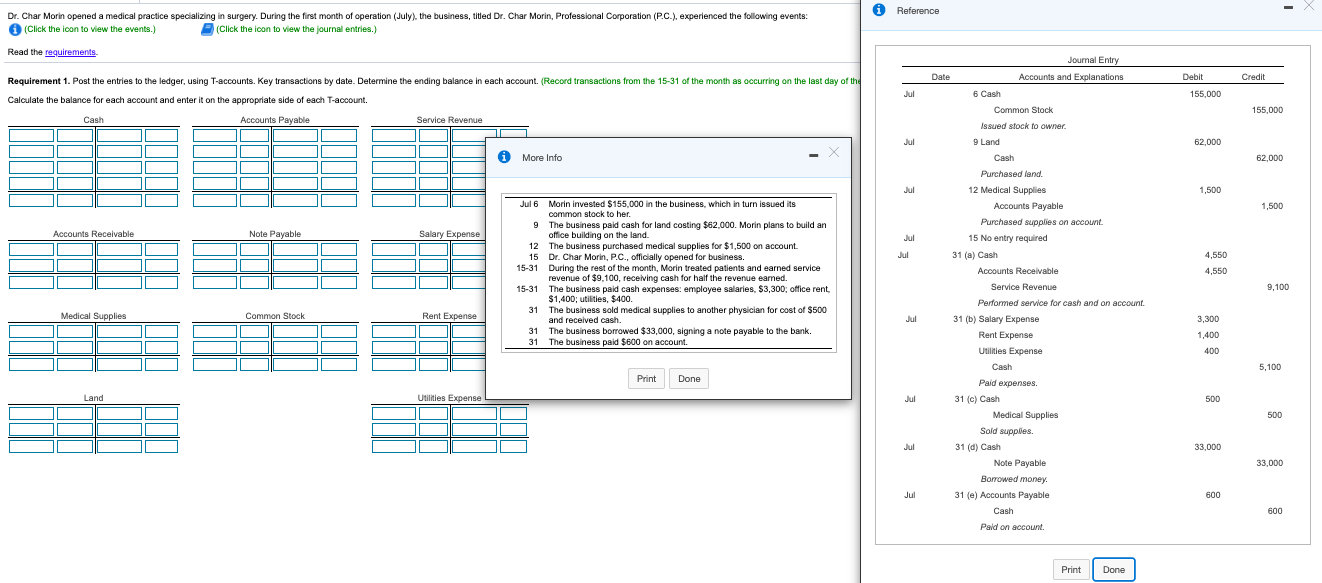Screen dimensions: 1322x583
Task: Click the last balance-row field of the Cash T-account
Action: [x=160, y=199]
